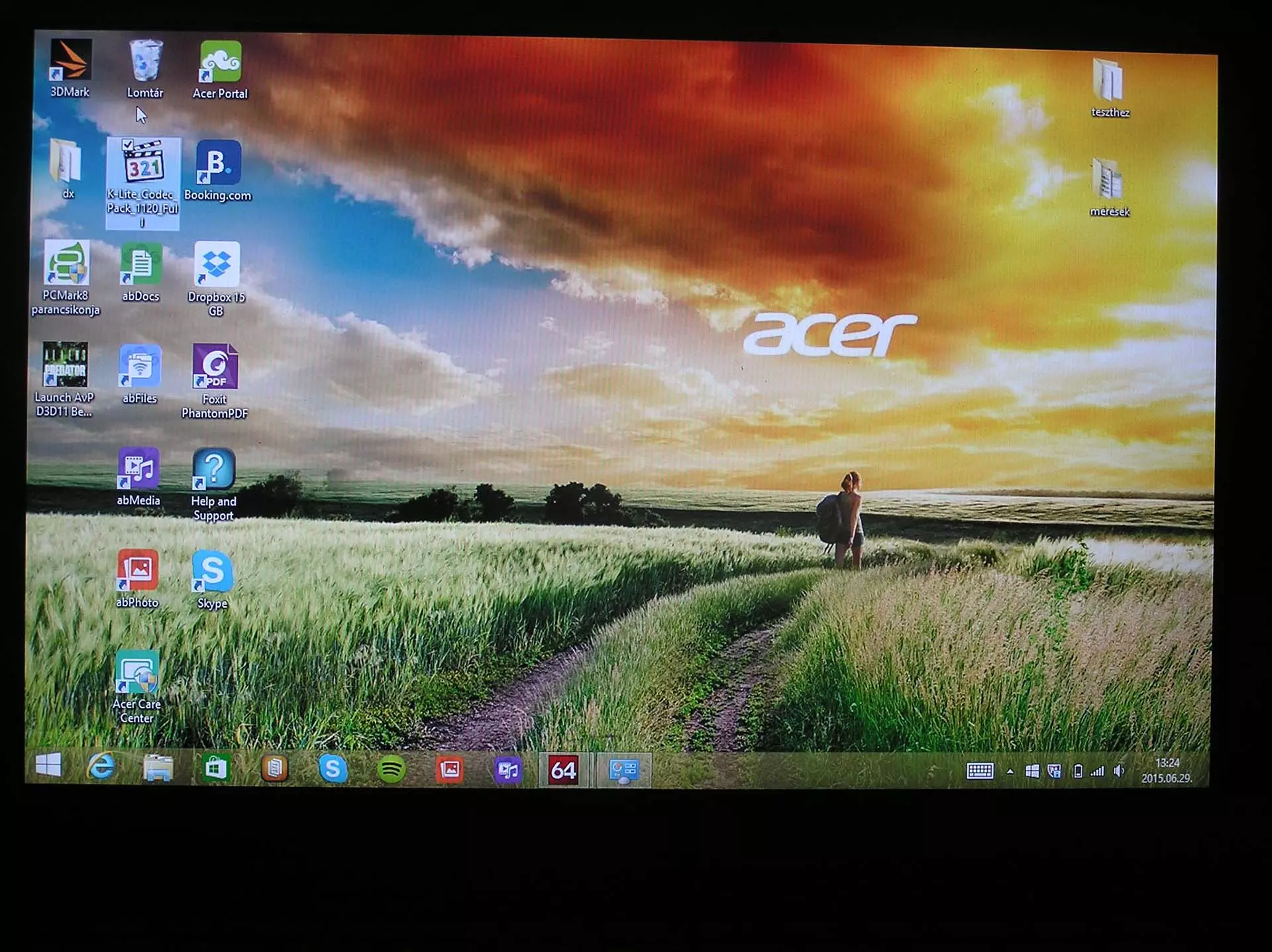Open abPhoto from the taskbar
The height and width of the screenshot is (952, 1272).
click(x=450, y=770)
